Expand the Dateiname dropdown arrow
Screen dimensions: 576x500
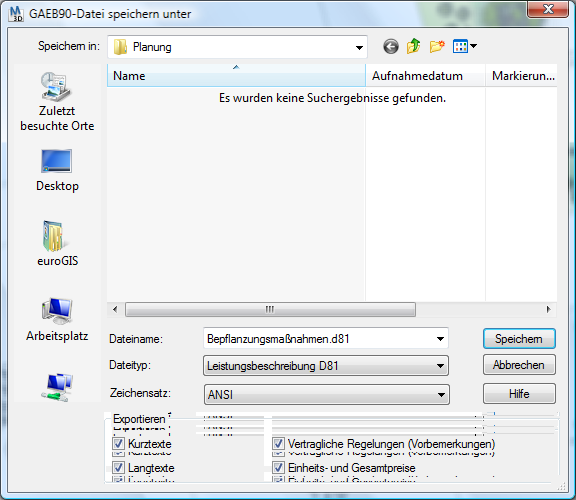[x=440, y=339]
